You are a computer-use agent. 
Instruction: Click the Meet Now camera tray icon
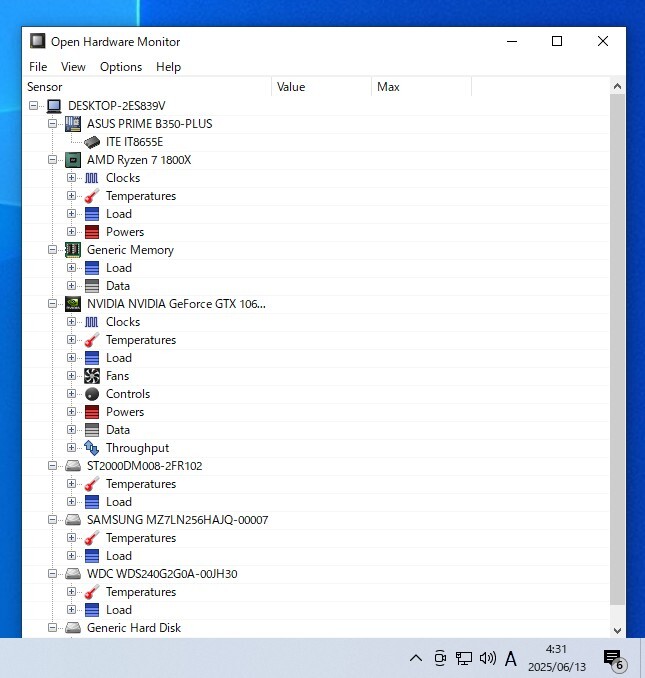(440, 658)
